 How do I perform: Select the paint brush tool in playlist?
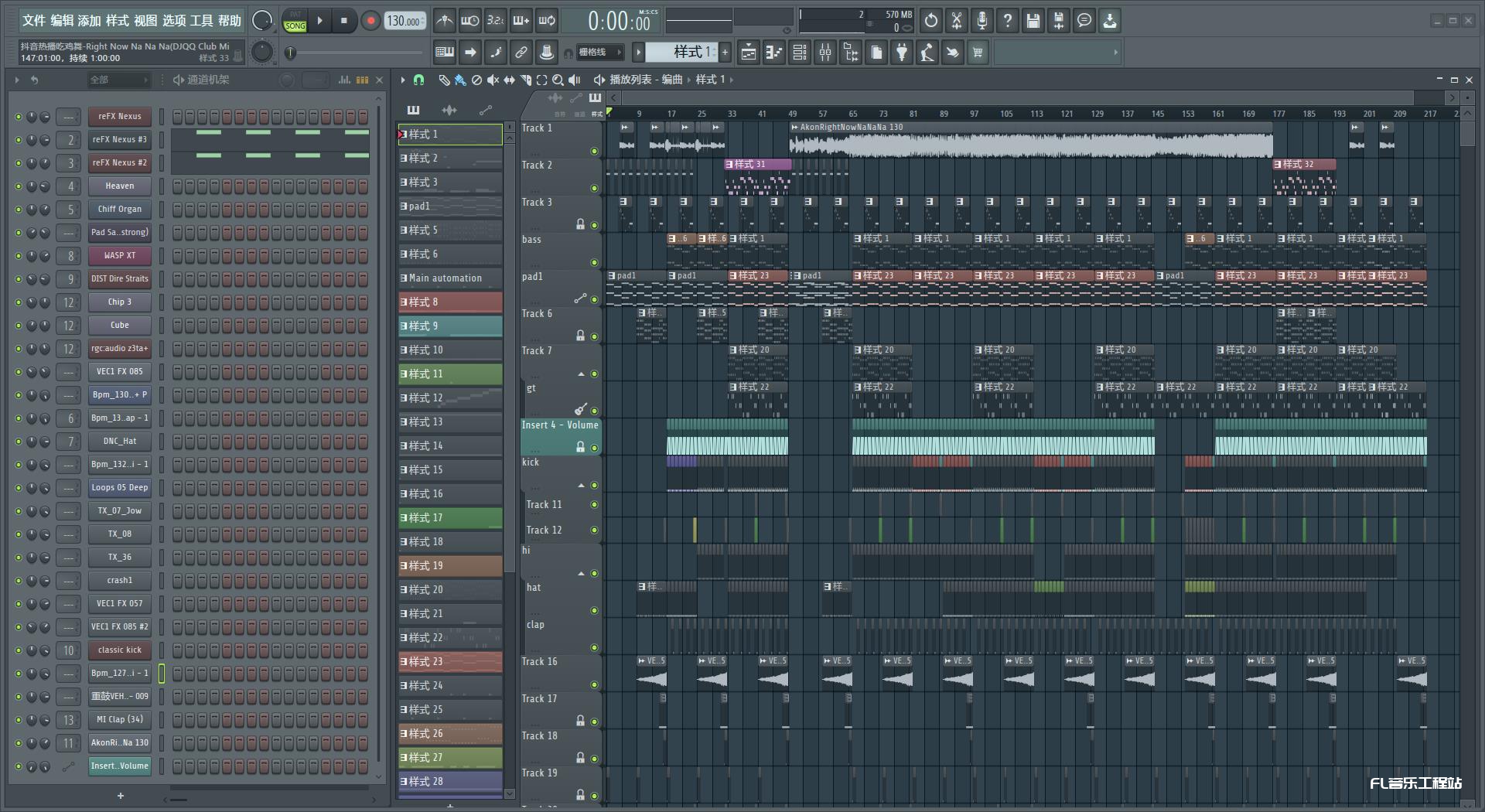(460, 80)
